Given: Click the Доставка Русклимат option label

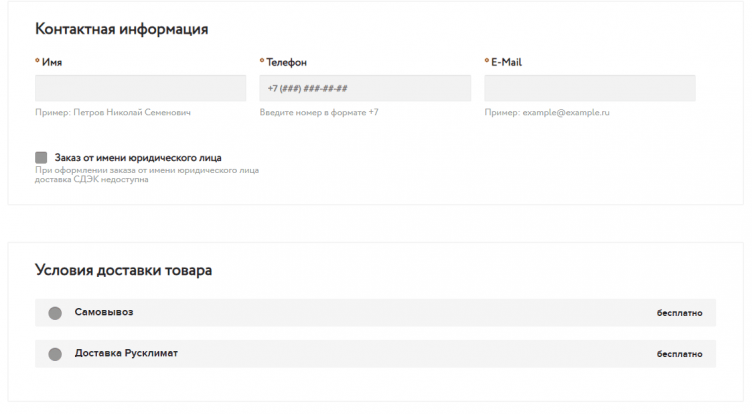Looking at the screenshot, I should [x=126, y=353].
